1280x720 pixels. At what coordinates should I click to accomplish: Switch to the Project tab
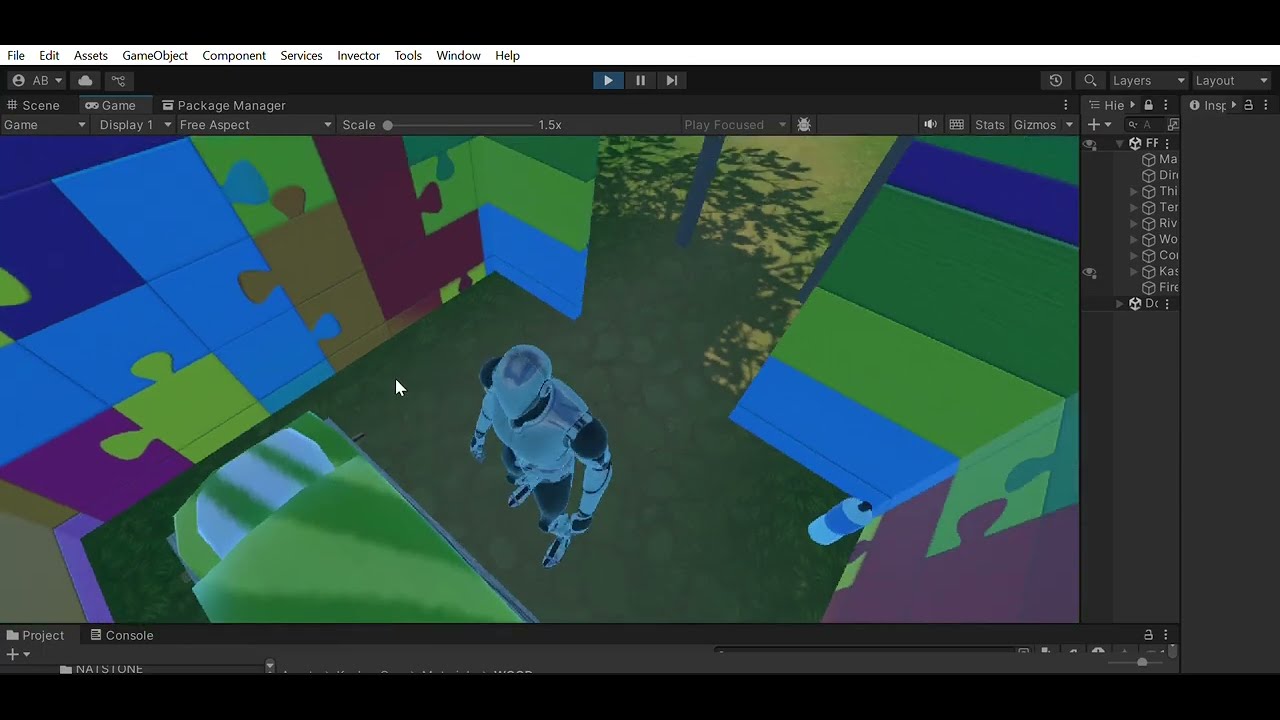pyautogui.click(x=35, y=635)
